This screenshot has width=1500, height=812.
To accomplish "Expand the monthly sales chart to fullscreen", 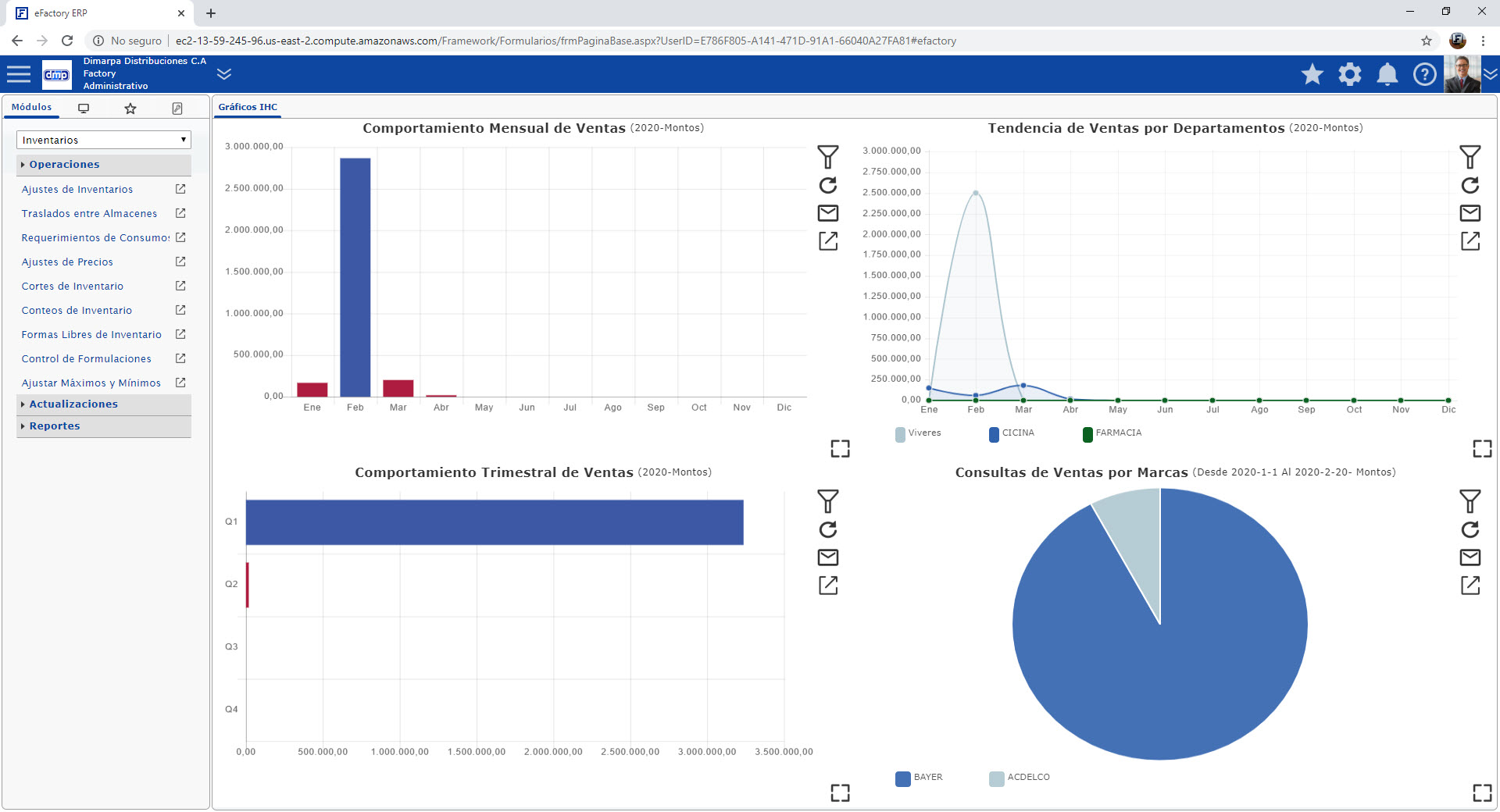I will click(840, 448).
